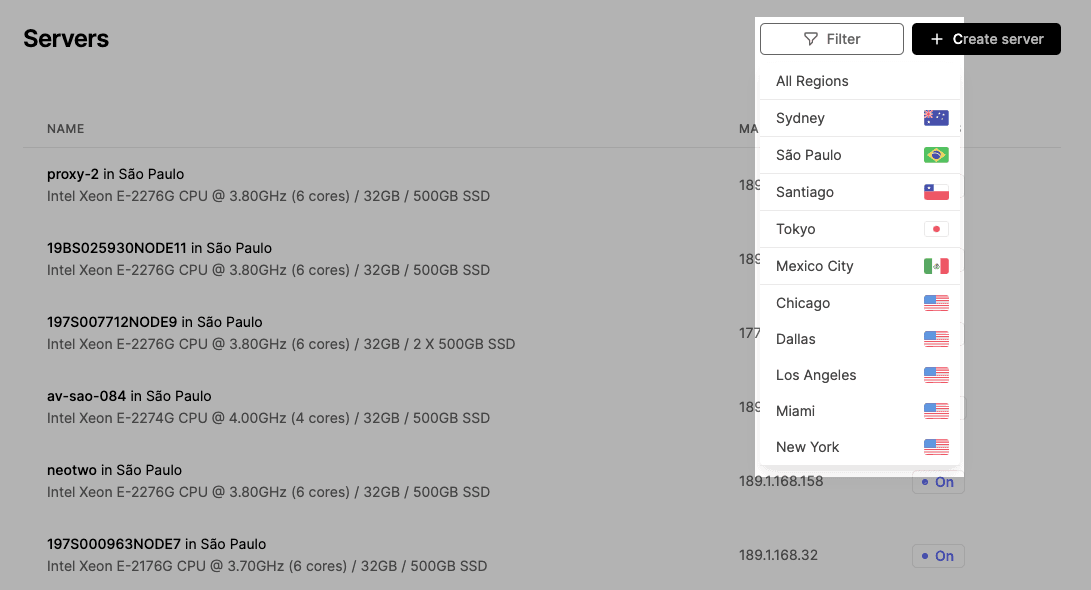
Task: Select All Regions in the region dropdown
Action: click(812, 81)
